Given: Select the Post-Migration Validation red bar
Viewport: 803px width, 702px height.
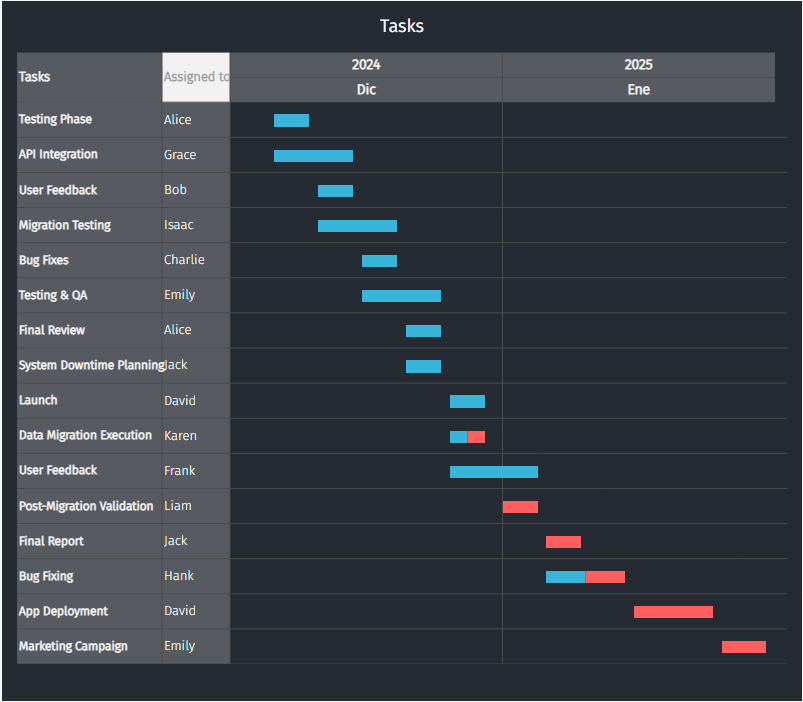Looking at the screenshot, I should [x=520, y=507].
